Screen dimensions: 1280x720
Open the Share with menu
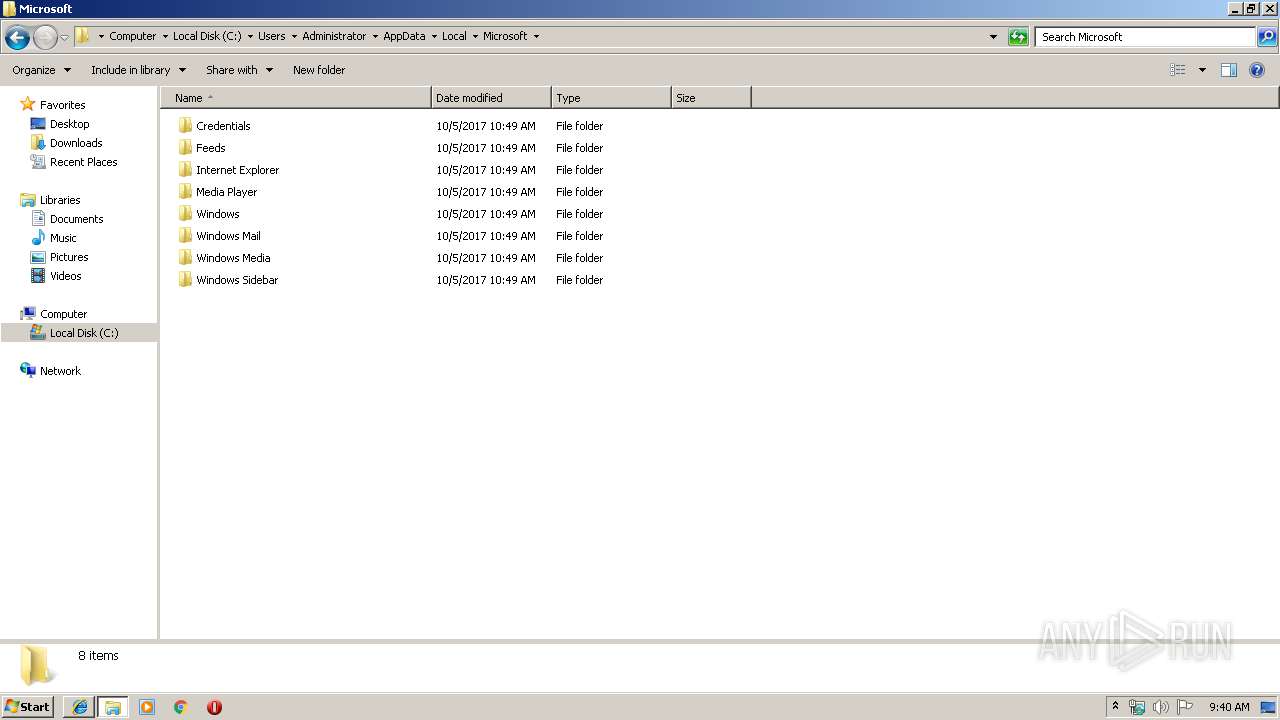pos(239,70)
